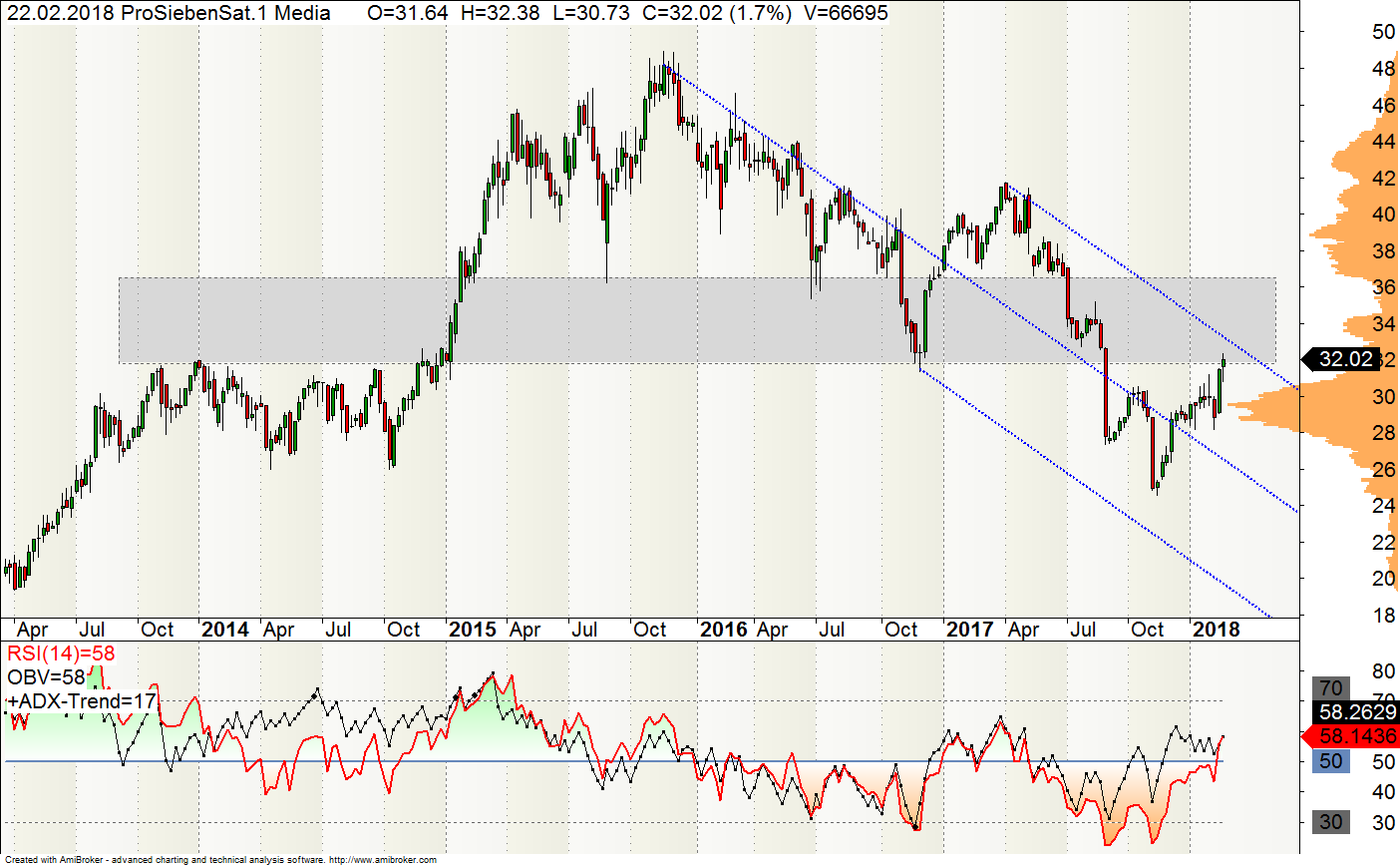Click the 18 label on price axis
This screenshot has height=866, width=1400.
(x=1383, y=616)
